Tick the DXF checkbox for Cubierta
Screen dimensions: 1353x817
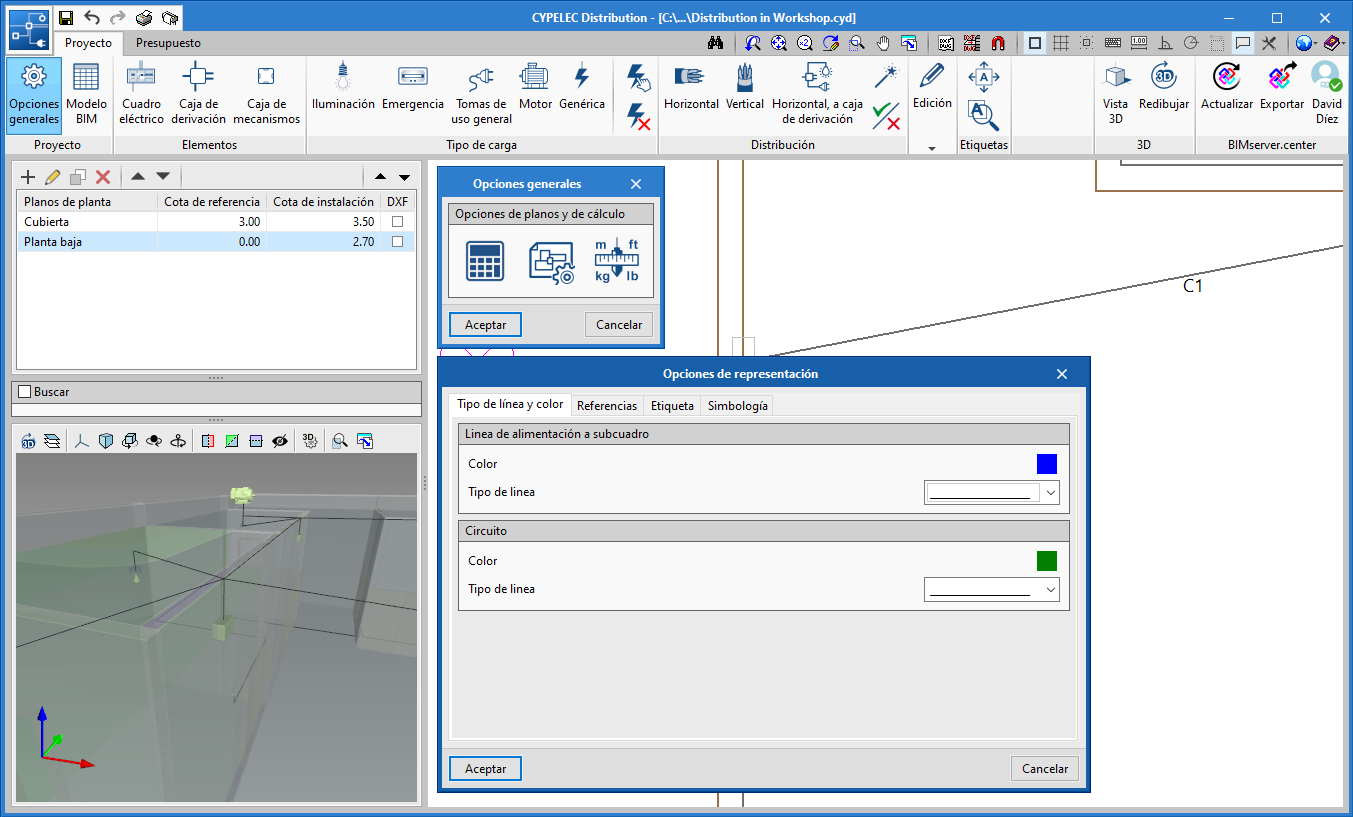coord(397,222)
